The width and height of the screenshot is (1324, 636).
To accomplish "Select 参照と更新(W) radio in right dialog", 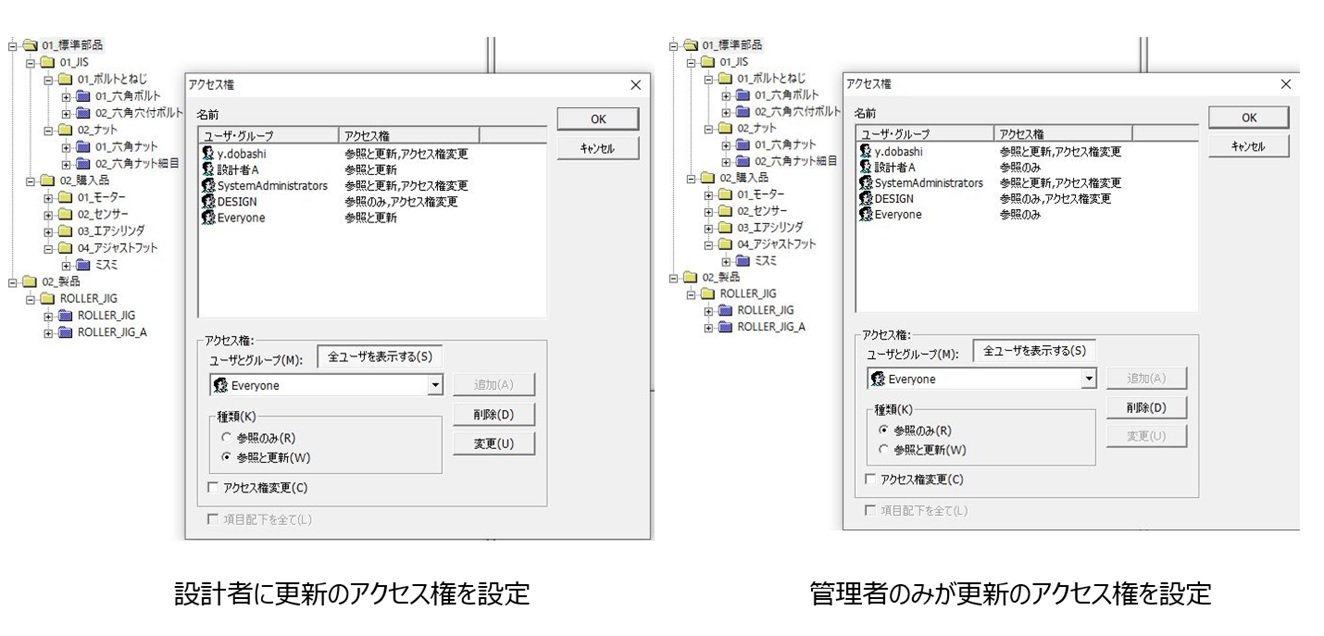I will point(884,449).
